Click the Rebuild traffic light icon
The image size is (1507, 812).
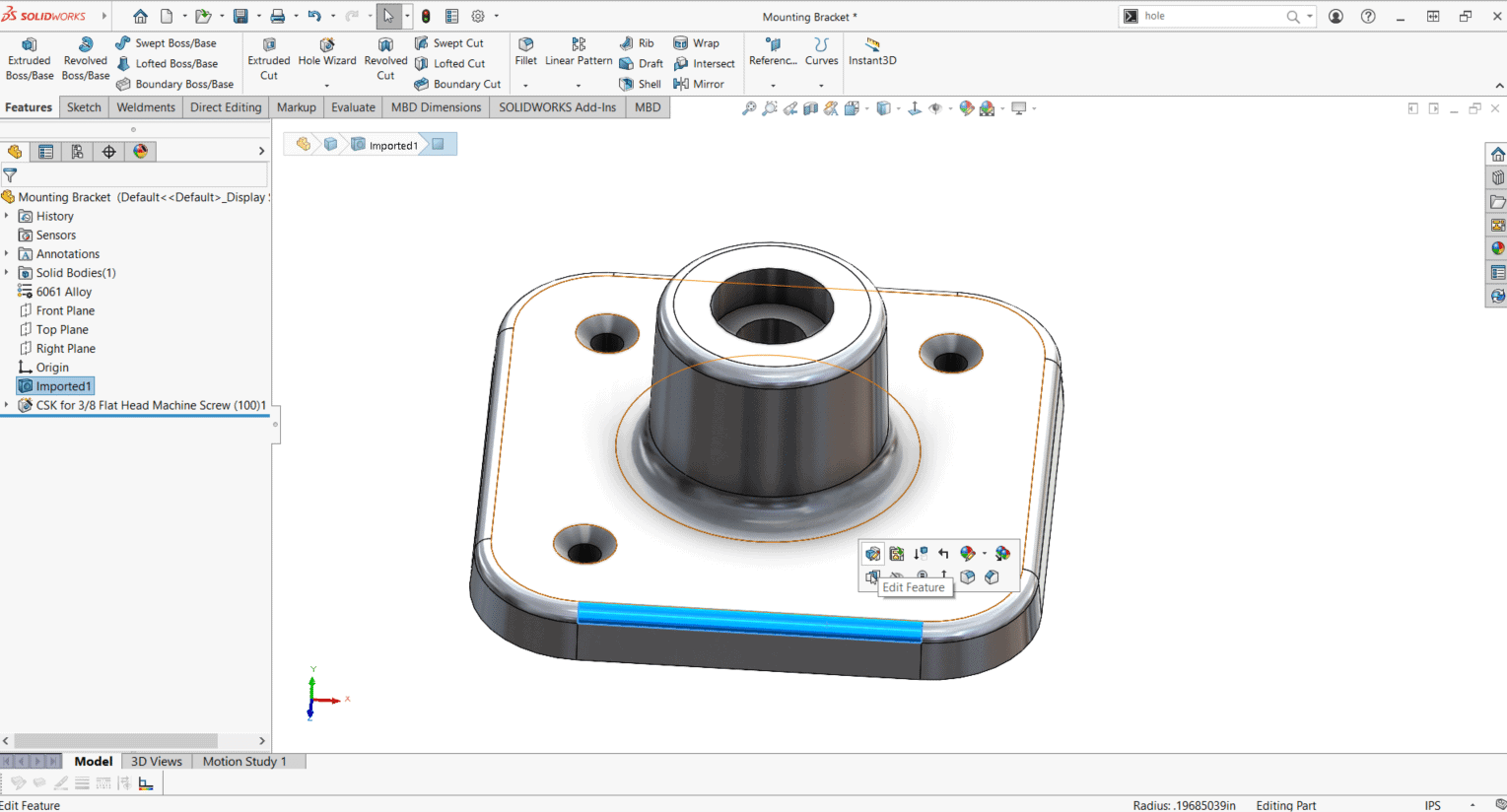[426, 17]
